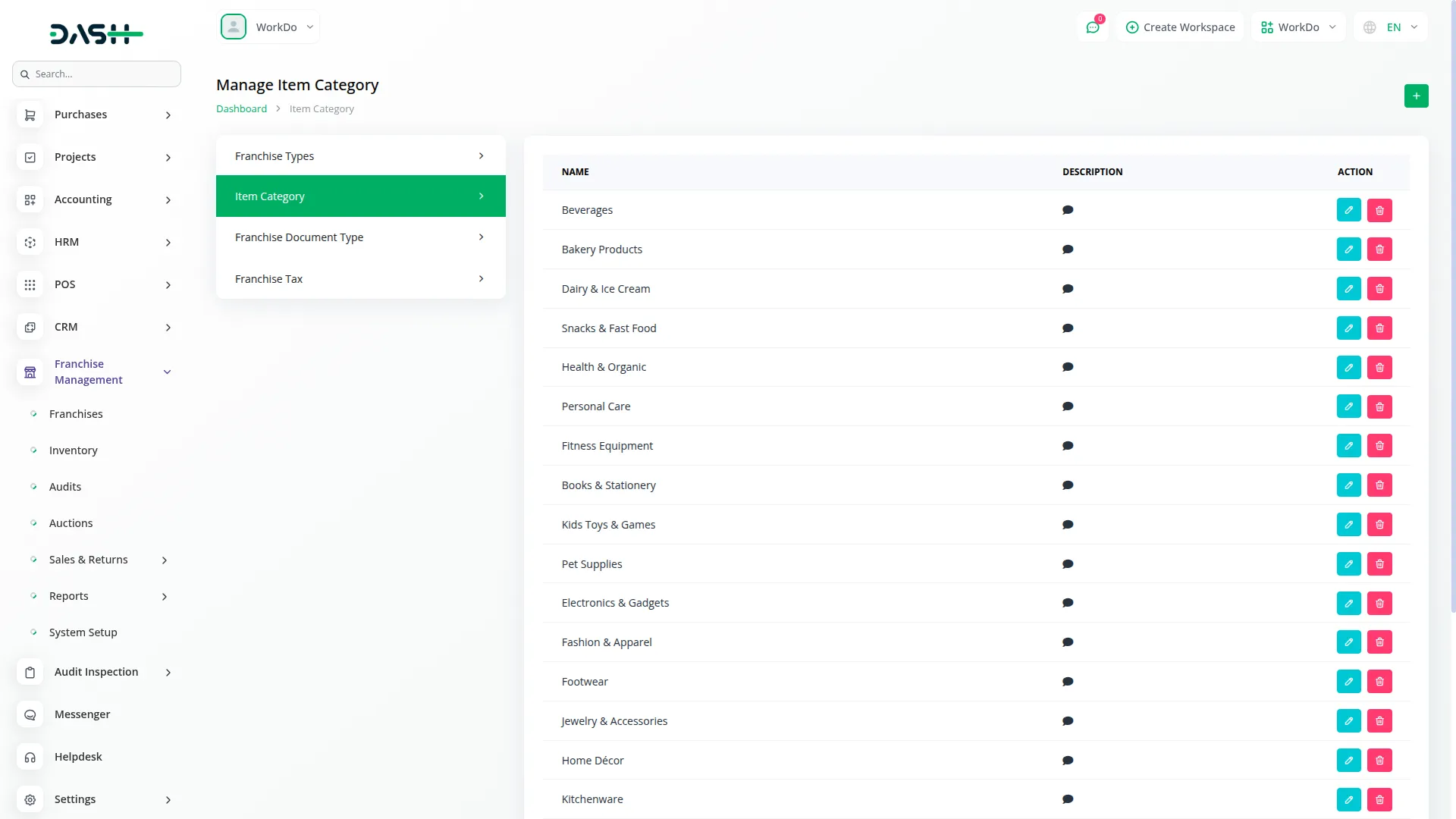View Kitchenware description comment icon
Image resolution: width=1456 pixels, height=819 pixels.
(1068, 799)
